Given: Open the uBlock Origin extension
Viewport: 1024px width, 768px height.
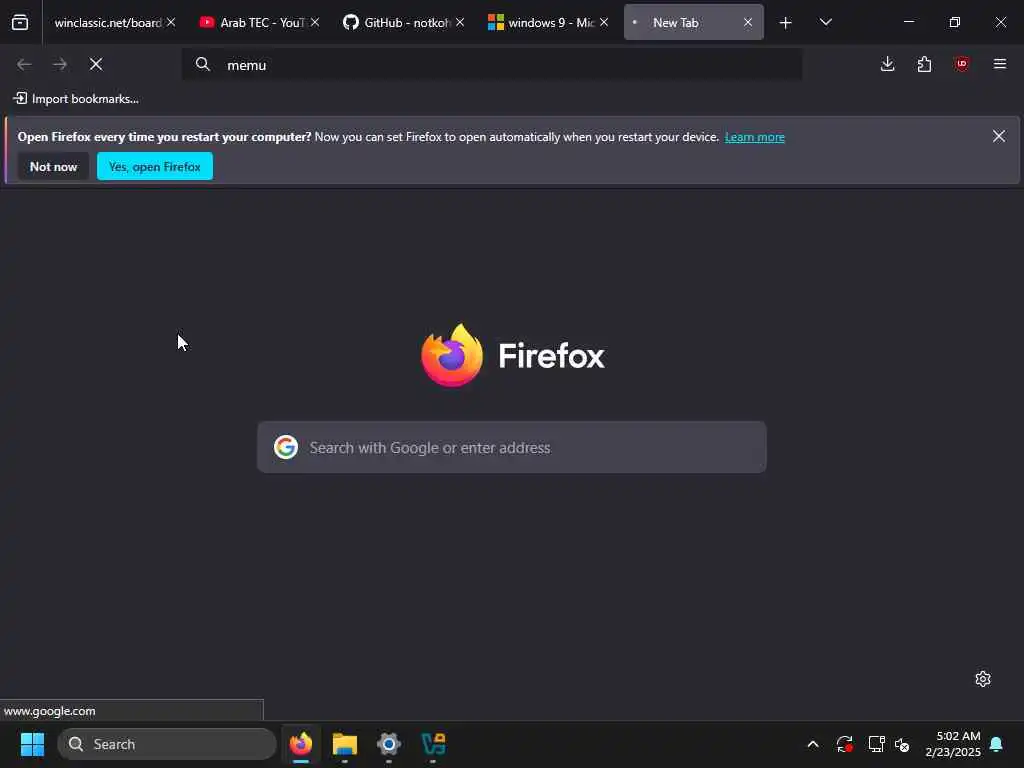Looking at the screenshot, I should (962, 64).
